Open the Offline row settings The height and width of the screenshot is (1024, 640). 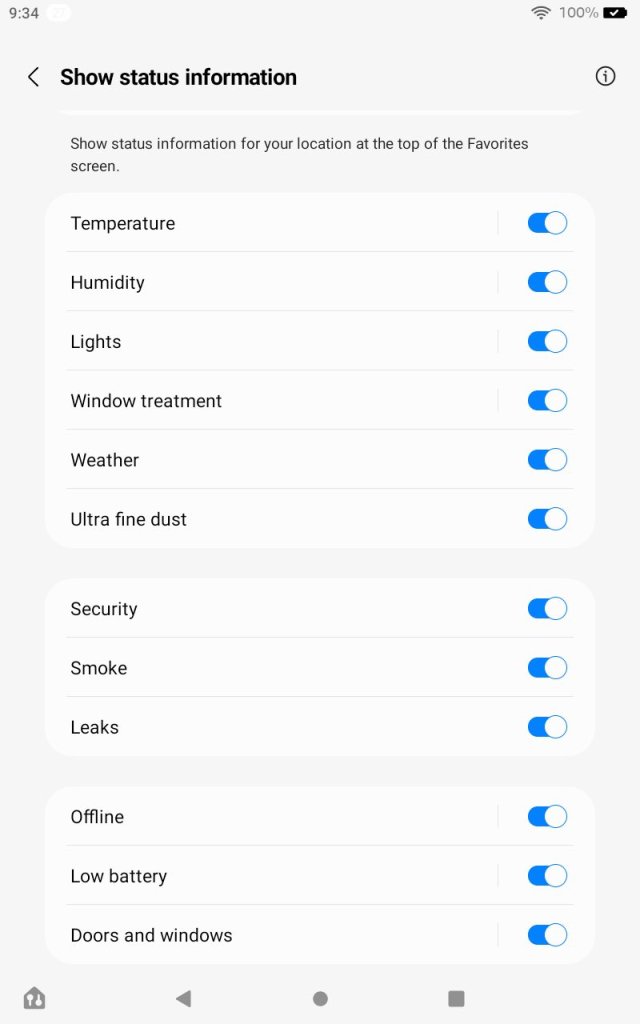pyautogui.click(x=270, y=816)
